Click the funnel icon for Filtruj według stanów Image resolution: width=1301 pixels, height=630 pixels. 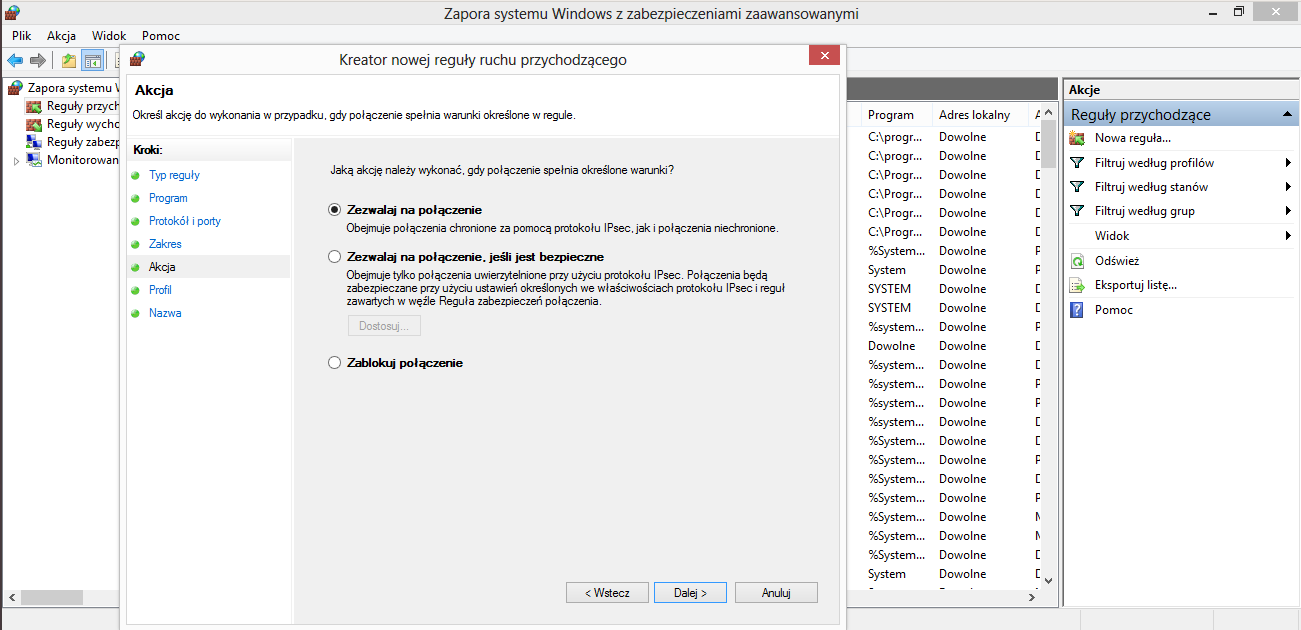pyautogui.click(x=1077, y=187)
